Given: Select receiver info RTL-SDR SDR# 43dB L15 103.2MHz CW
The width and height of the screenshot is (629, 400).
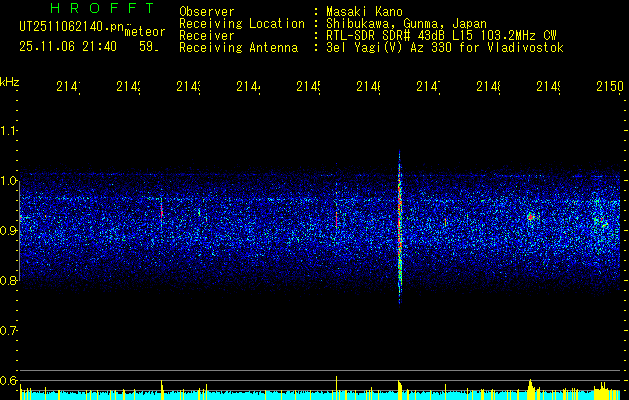Looking at the screenshot, I should point(442,36).
